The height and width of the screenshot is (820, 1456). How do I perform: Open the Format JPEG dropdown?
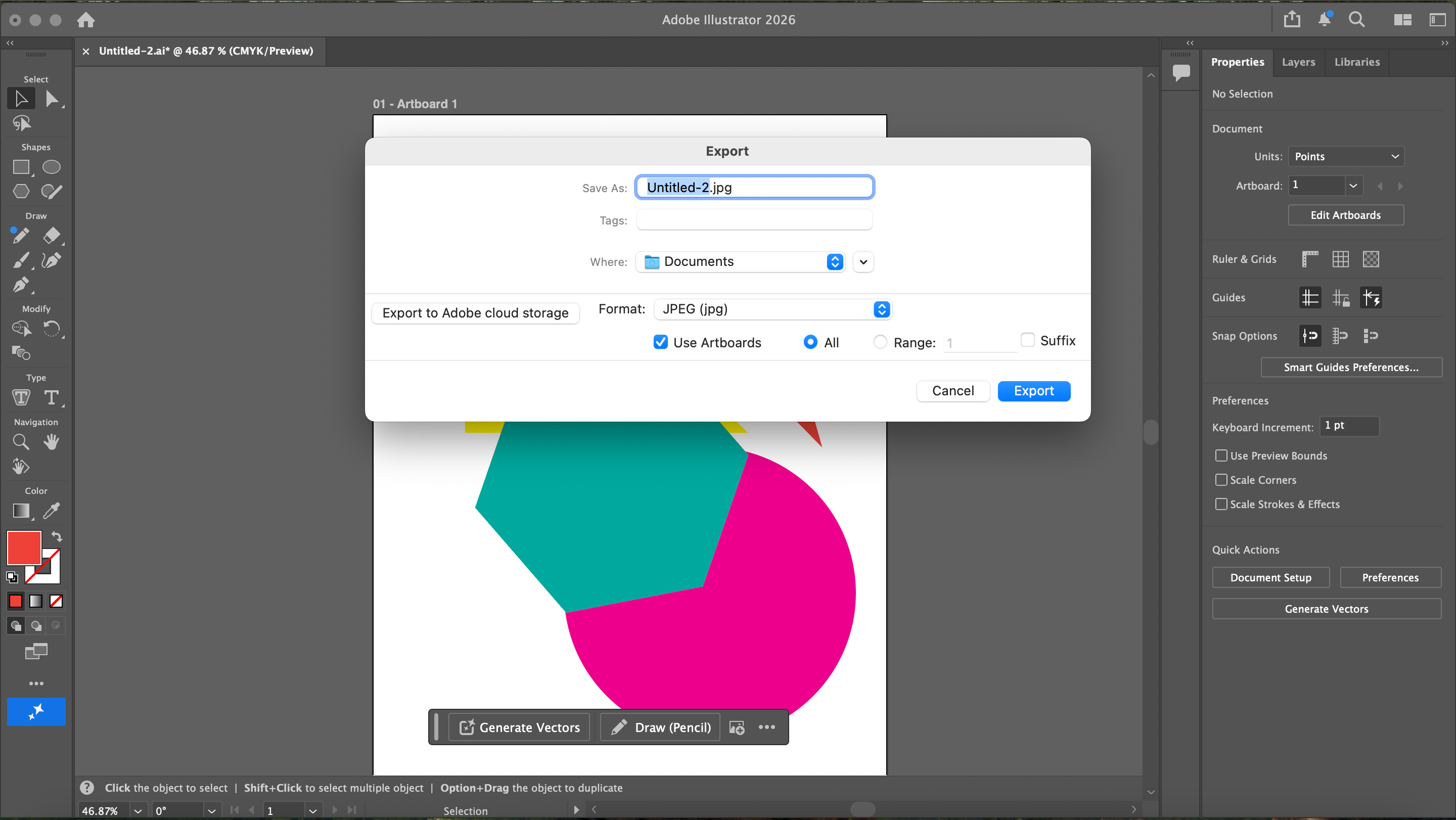pos(772,309)
